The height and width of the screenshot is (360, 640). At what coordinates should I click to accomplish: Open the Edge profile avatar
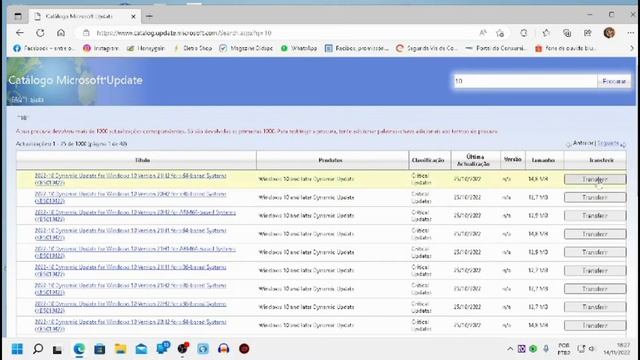(x=609, y=33)
